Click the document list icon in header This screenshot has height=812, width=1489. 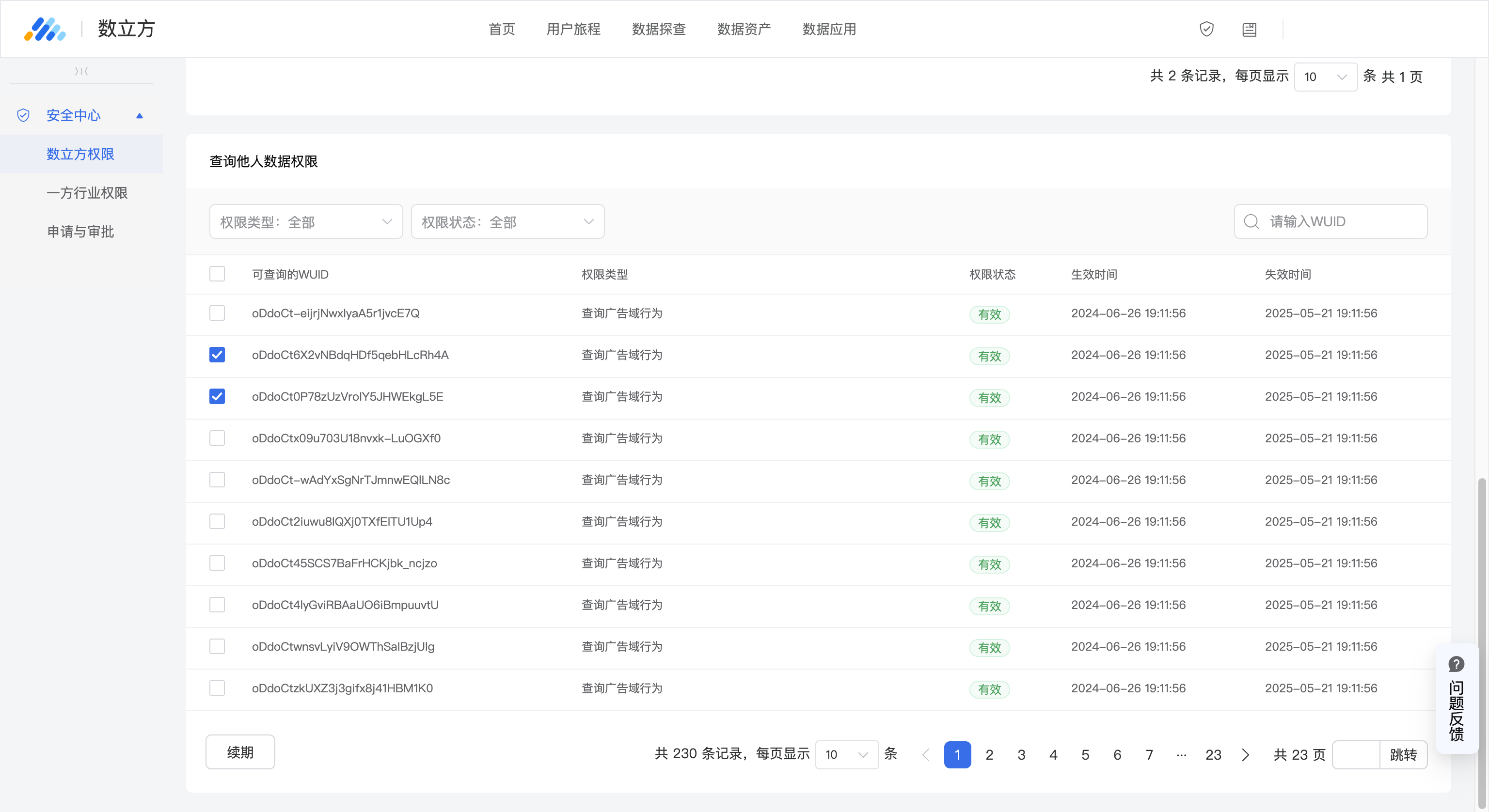coord(1249,30)
